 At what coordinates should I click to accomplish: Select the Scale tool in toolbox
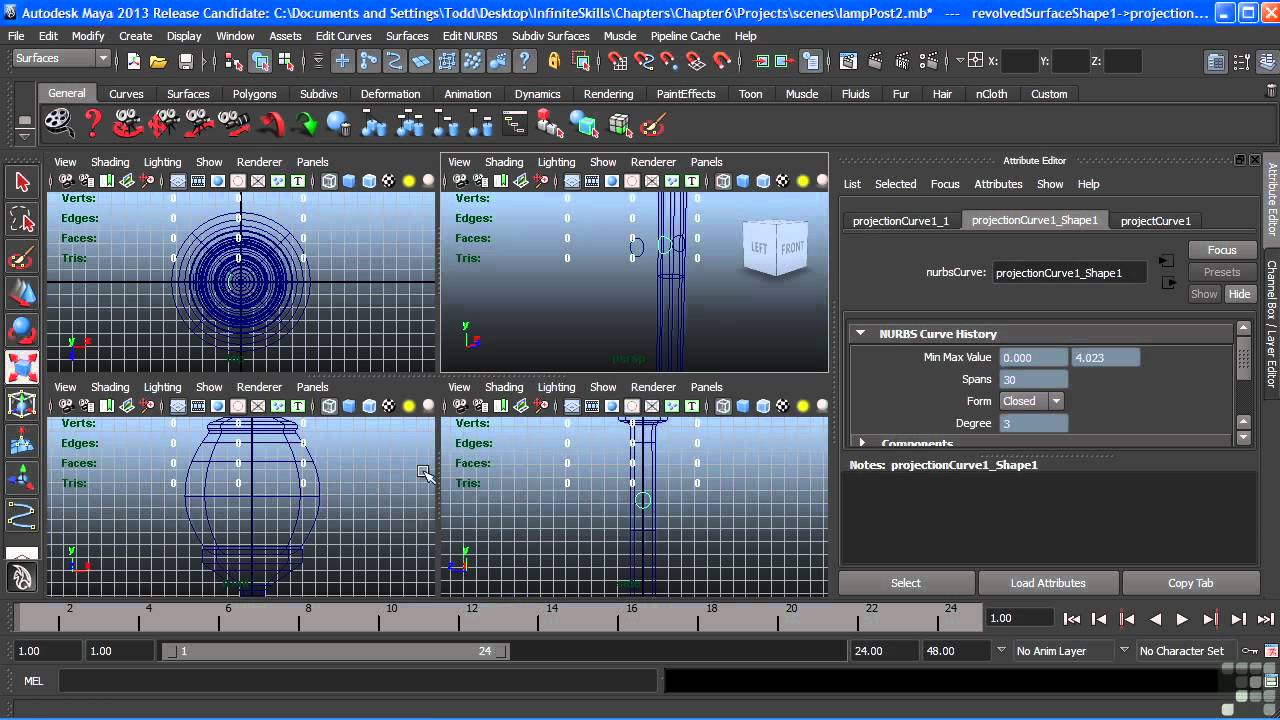[22, 367]
